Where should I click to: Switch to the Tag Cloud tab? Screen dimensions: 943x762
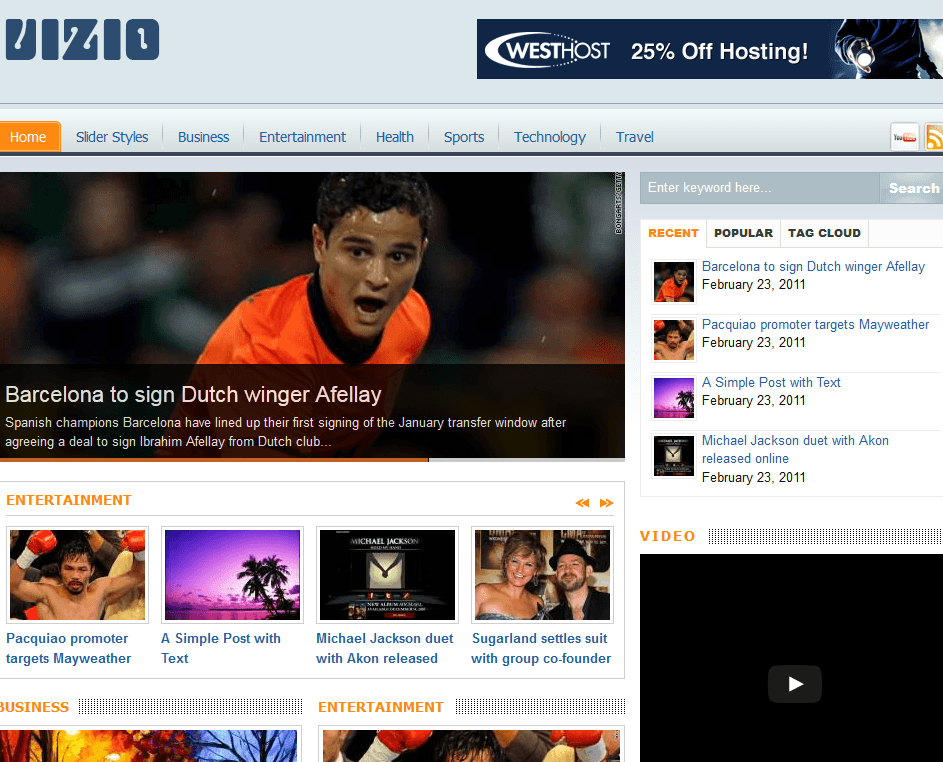825,233
